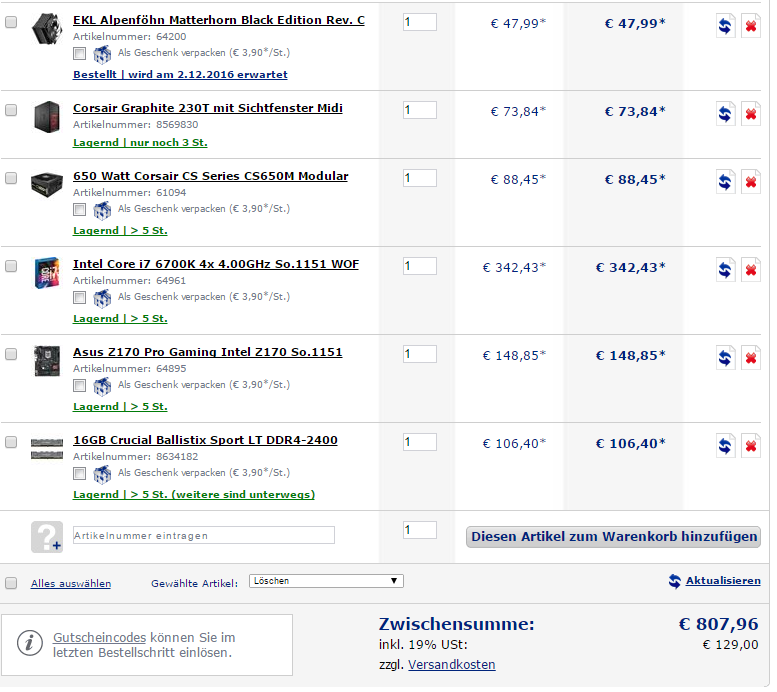Click gift box icon under 650 Watt Corsair

point(102,211)
